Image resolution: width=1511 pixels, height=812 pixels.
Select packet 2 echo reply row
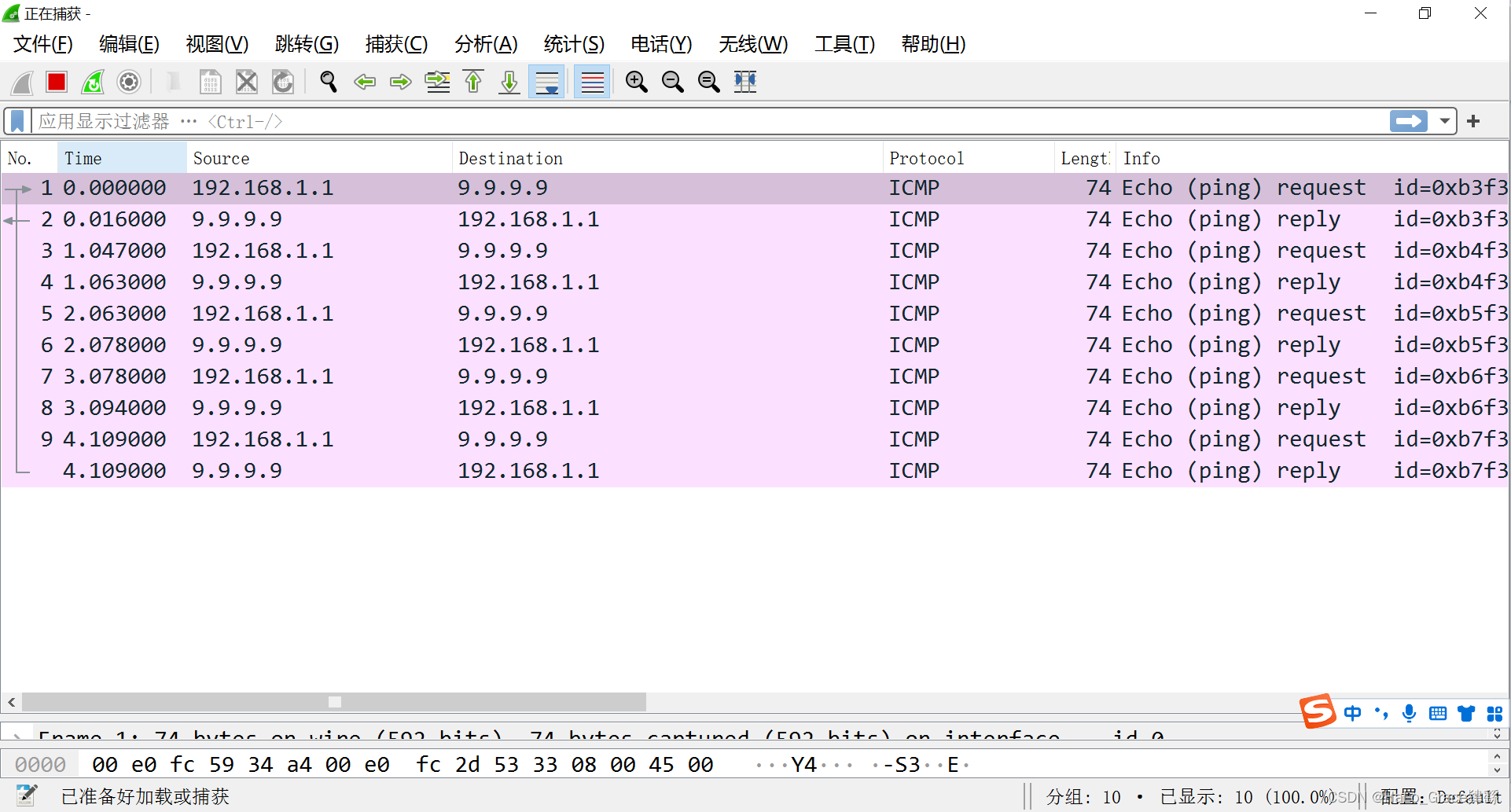pyautogui.click(x=755, y=219)
